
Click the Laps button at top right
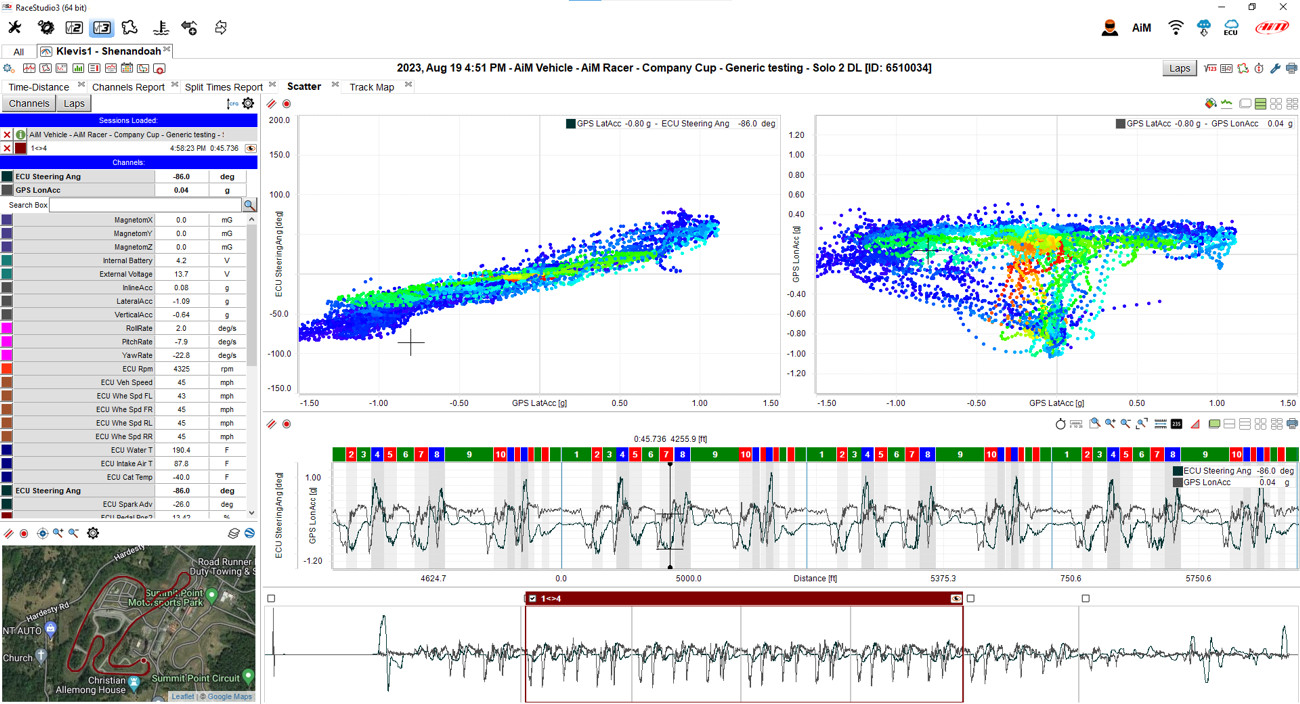[1180, 68]
